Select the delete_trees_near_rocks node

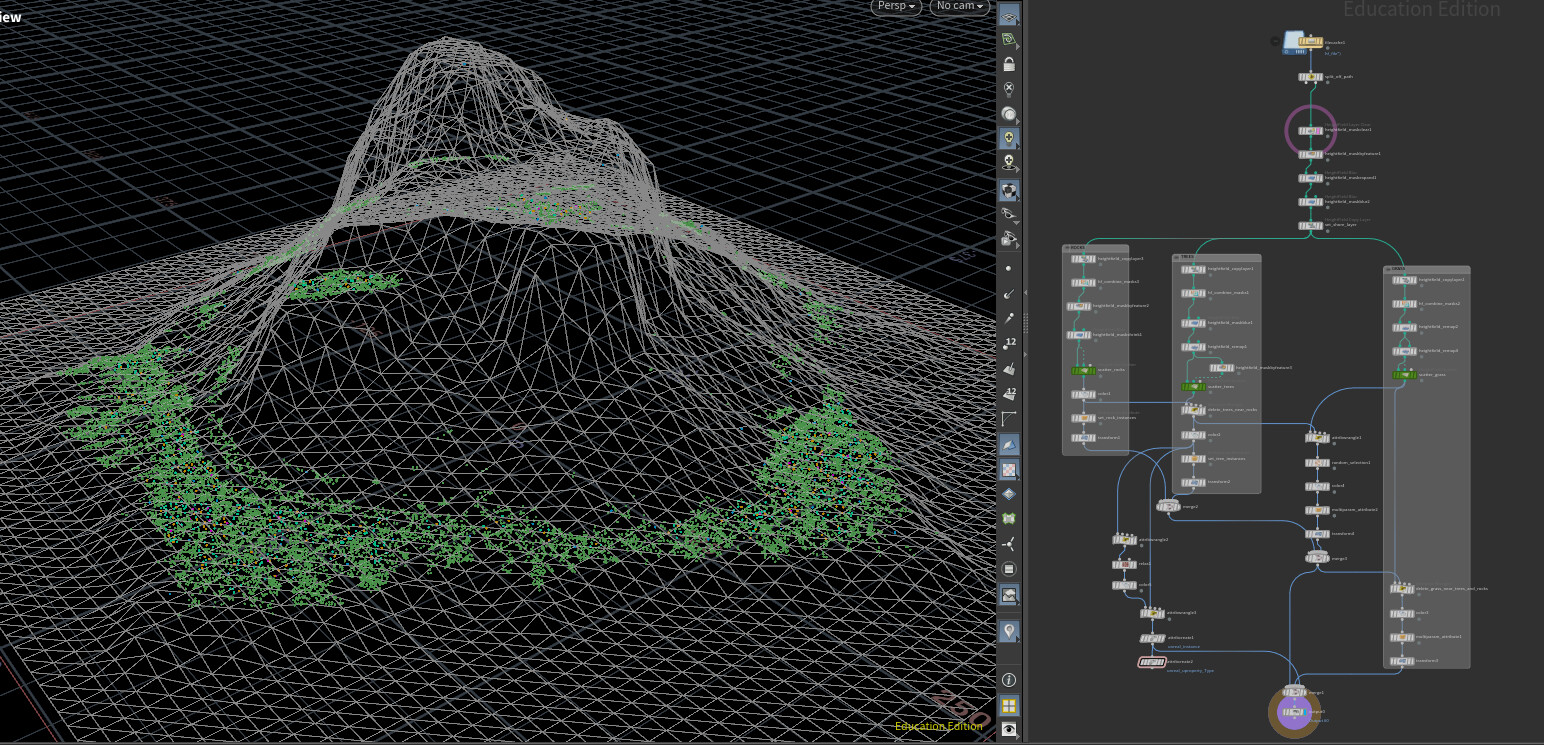pyautogui.click(x=1193, y=411)
